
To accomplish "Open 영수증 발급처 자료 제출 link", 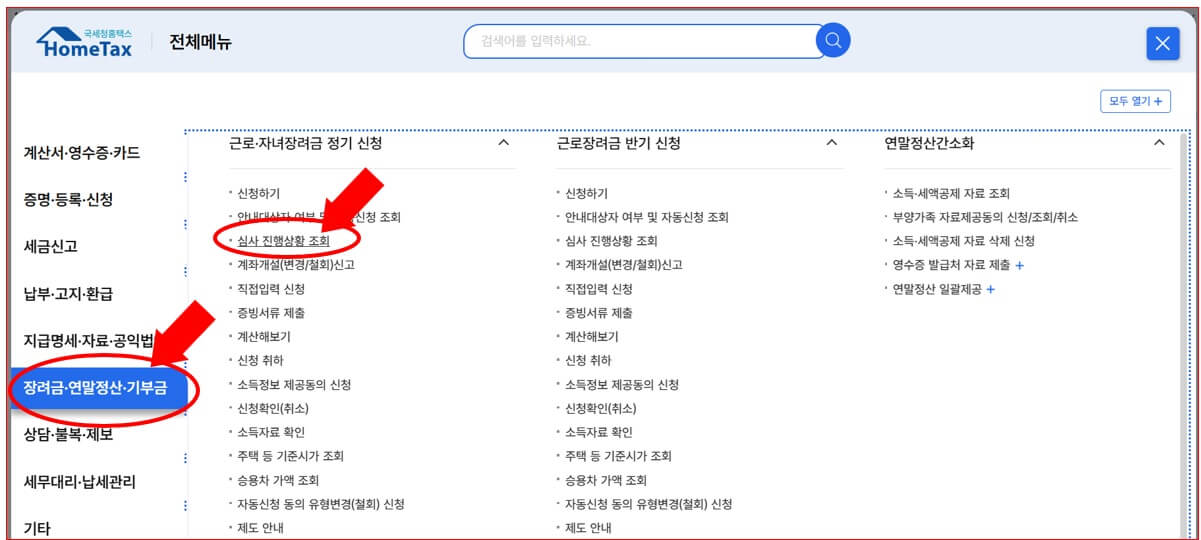I will [x=951, y=265].
